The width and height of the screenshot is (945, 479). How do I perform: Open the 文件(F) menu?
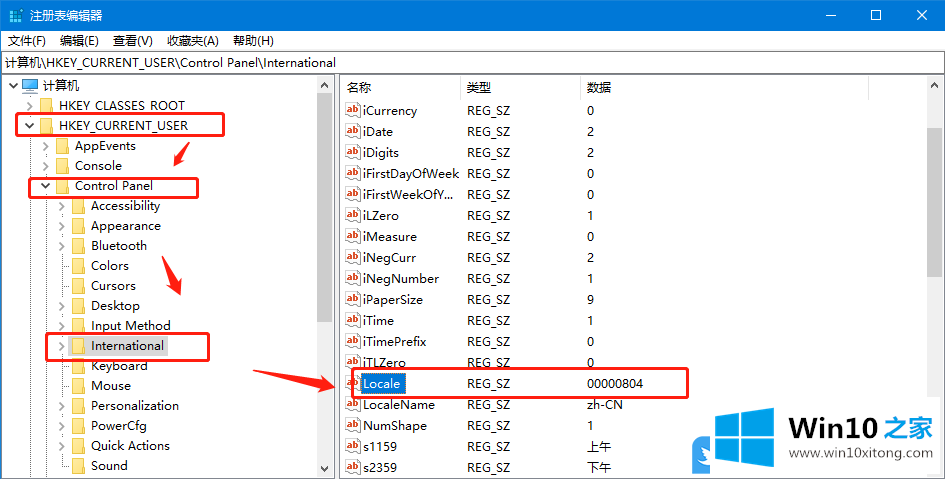coord(27,40)
